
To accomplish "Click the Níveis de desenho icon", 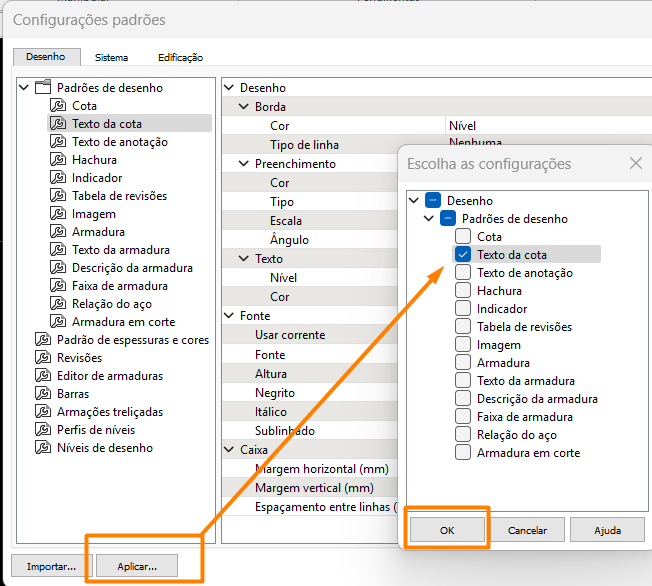I will (43, 448).
